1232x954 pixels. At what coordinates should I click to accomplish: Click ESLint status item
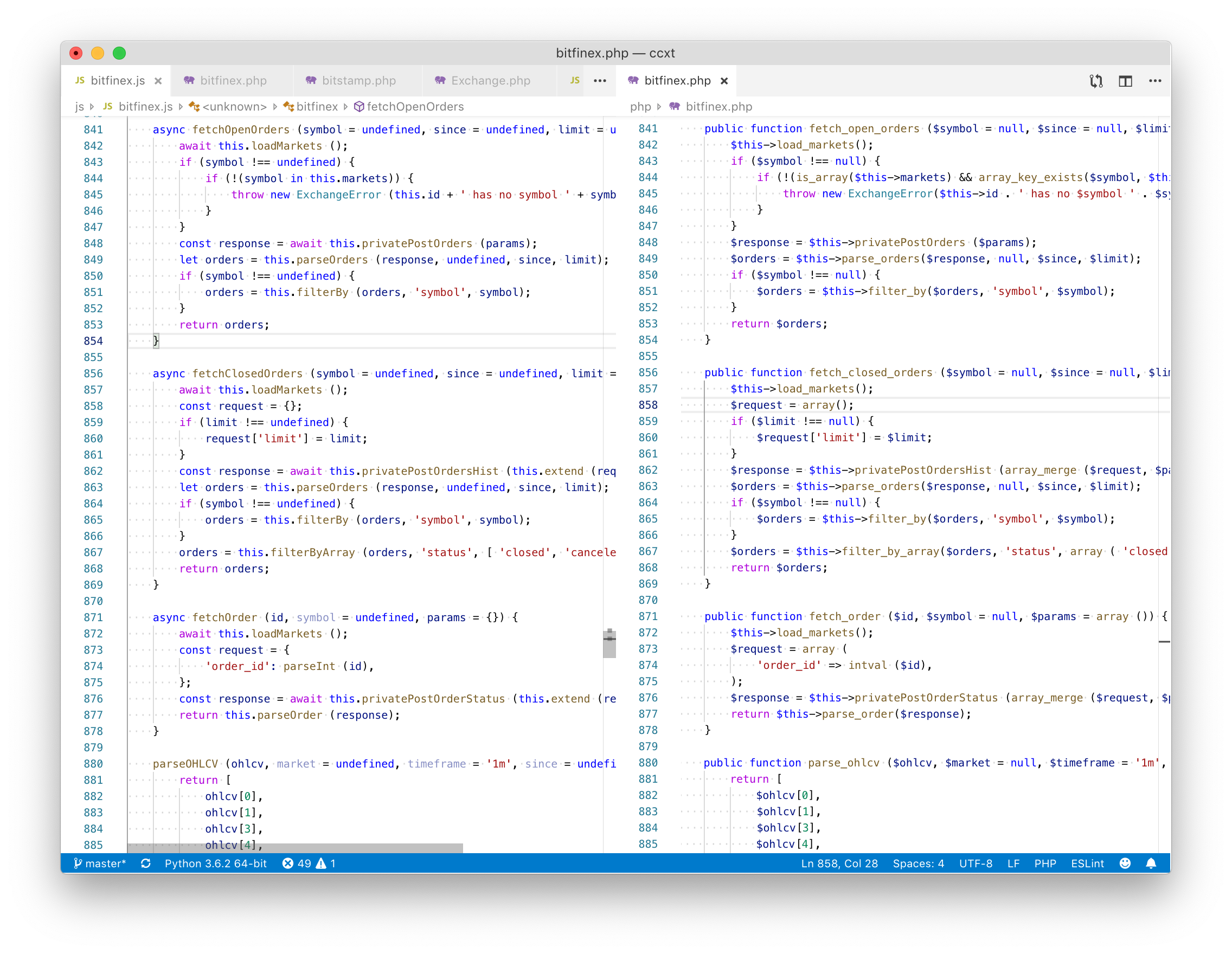pyautogui.click(x=1087, y=863)
